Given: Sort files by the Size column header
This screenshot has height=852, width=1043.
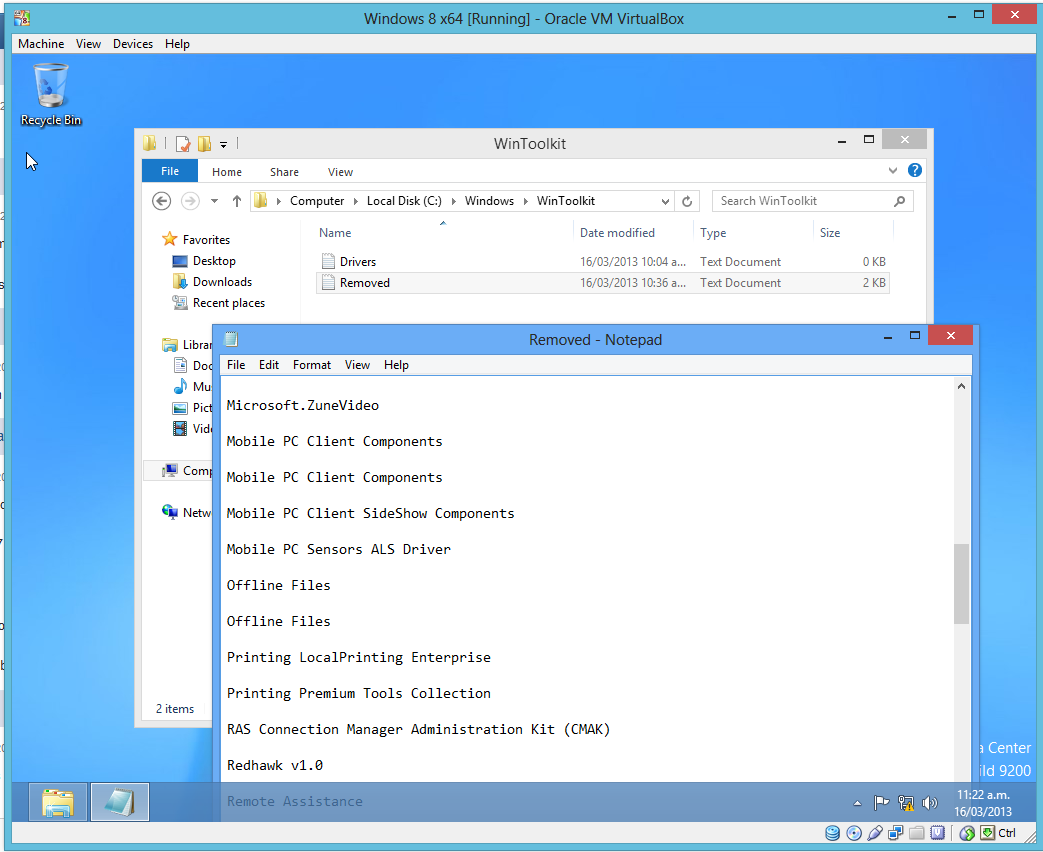Looking at the screenshot, I should click(829, 233).
